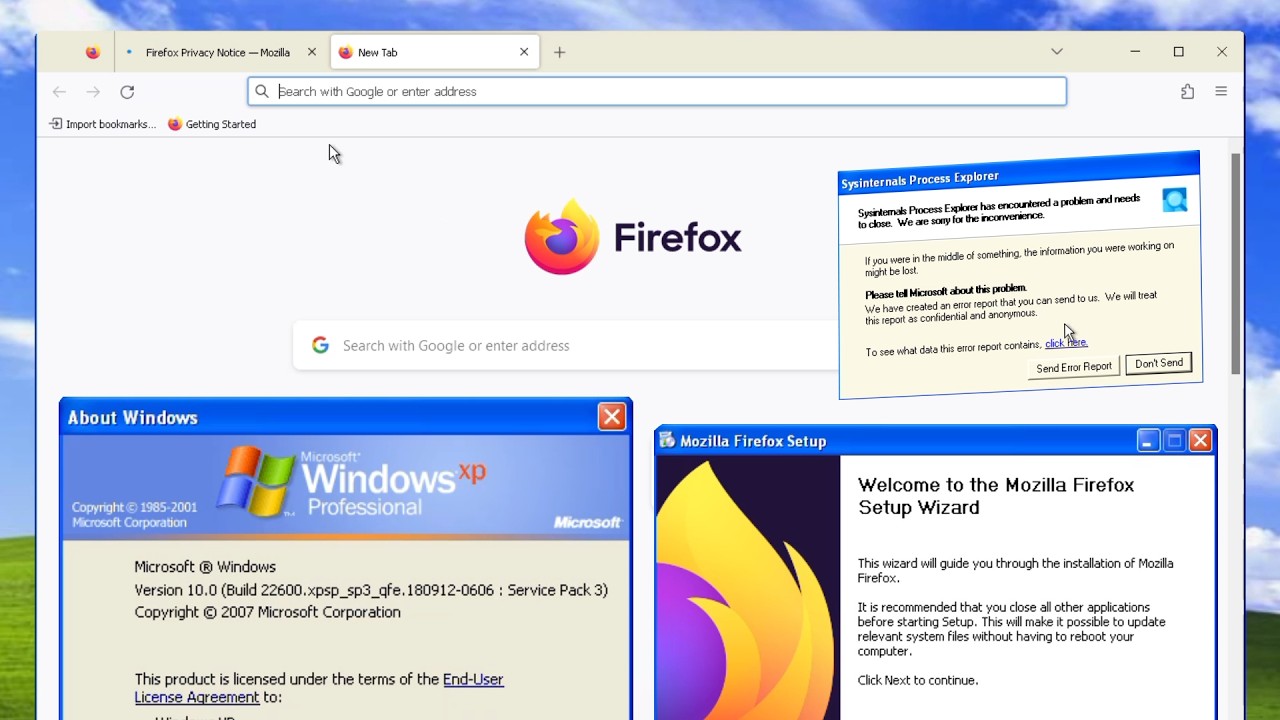Click Send Error Report button

click(1074, 367)
